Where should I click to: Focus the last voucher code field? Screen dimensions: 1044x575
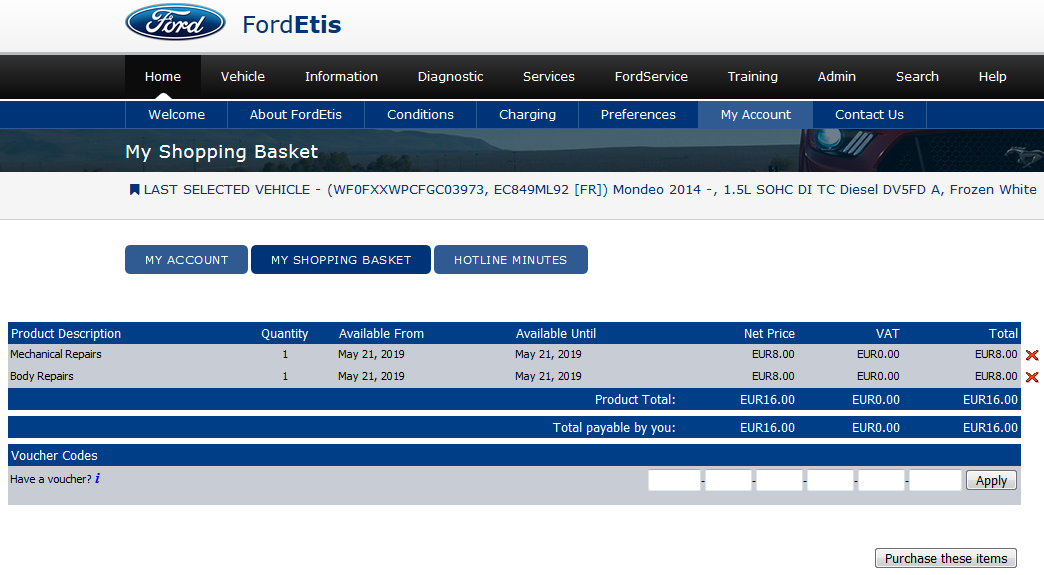[935, 481]
